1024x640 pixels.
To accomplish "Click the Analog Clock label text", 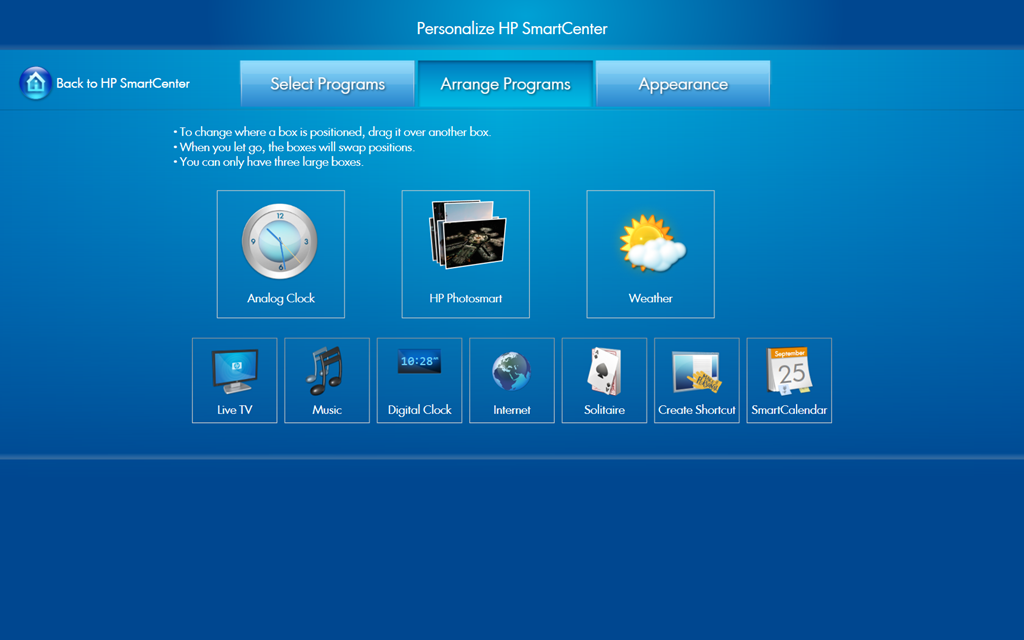I will [x=281, y=298].
